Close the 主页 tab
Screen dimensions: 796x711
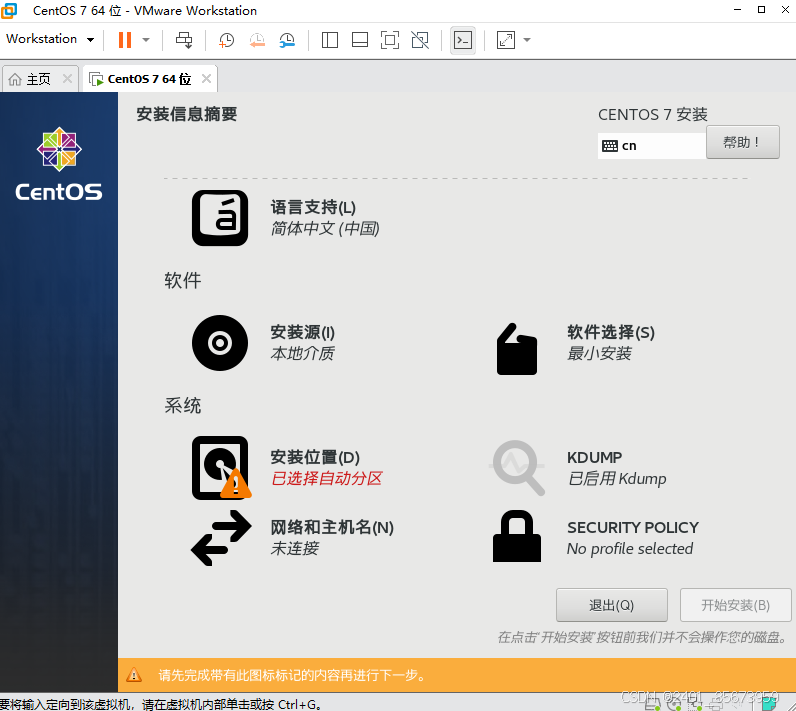(67, 79)
